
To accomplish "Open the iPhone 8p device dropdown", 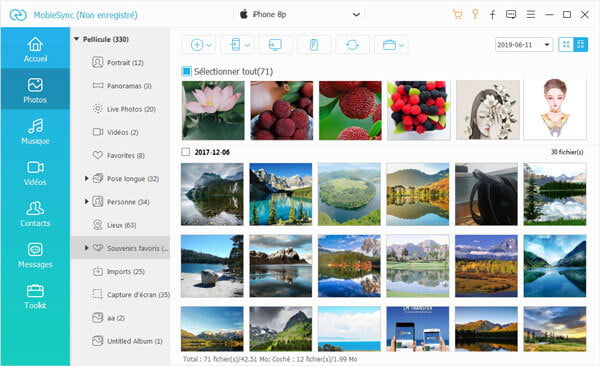I will pyautogui.click(x=299, y=15).
